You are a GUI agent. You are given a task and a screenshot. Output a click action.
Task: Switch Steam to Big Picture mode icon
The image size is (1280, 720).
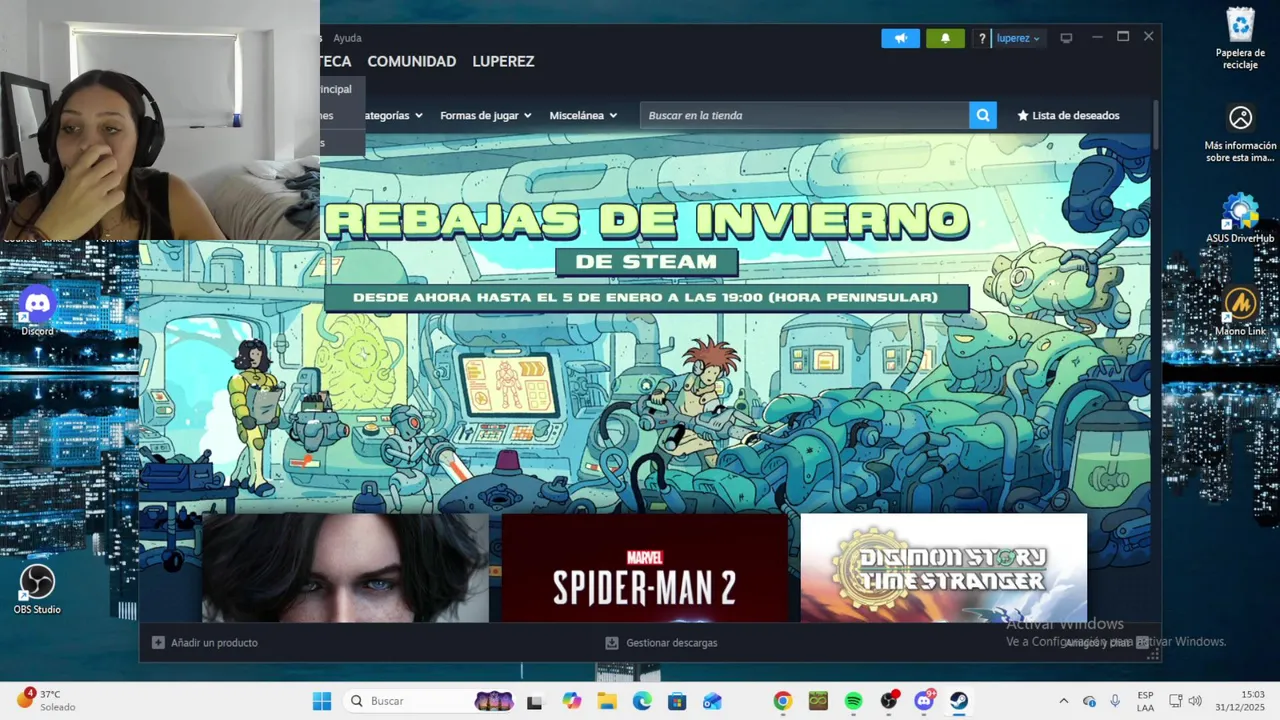click(1066, 38)
